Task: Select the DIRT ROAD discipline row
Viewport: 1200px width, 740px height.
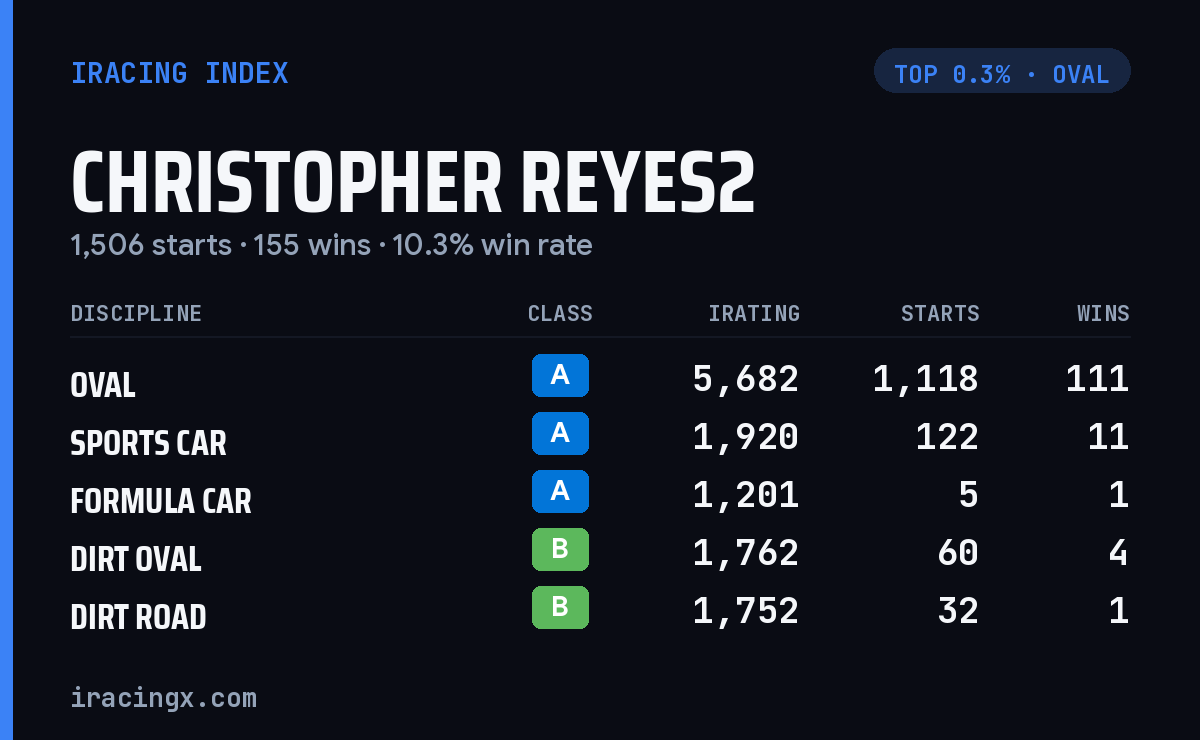Action: (600, 612)
